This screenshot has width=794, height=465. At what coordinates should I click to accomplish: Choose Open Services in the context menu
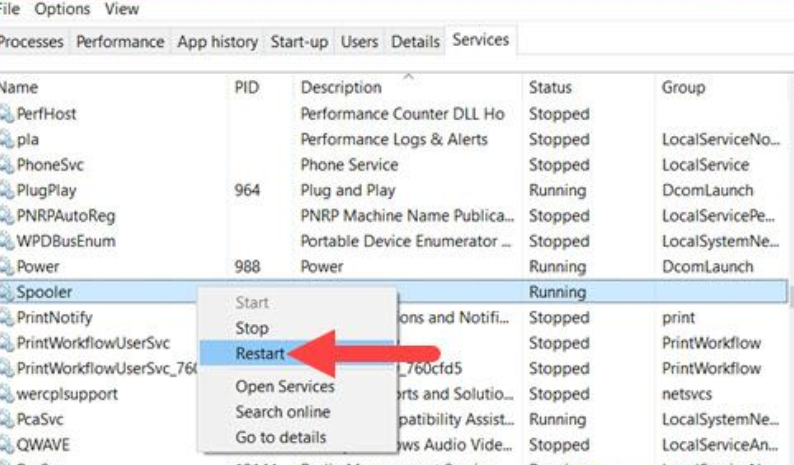[285, 386]
